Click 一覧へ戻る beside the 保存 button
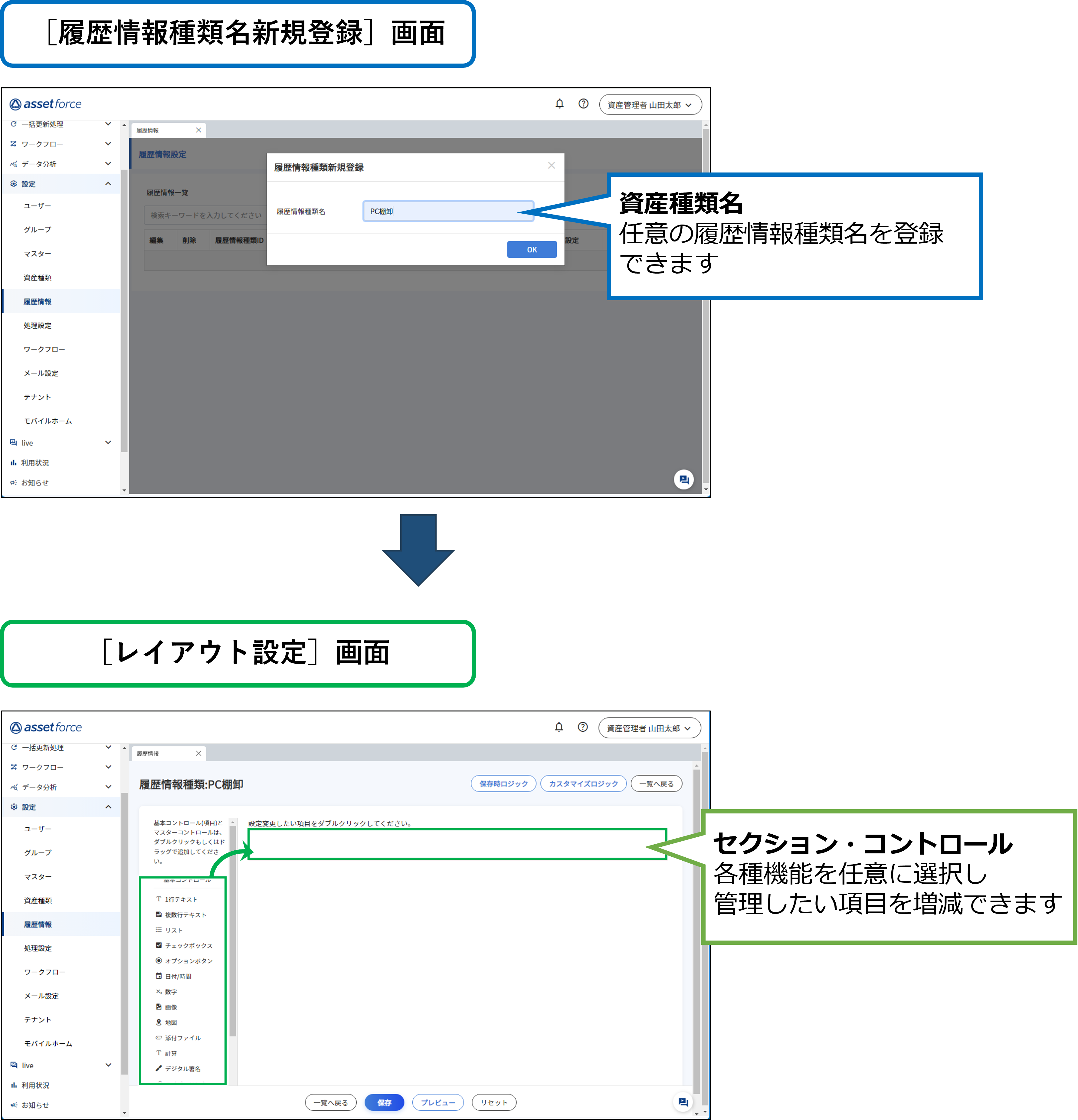This screenshot has height=1120, width=1078. [331, 1102]
